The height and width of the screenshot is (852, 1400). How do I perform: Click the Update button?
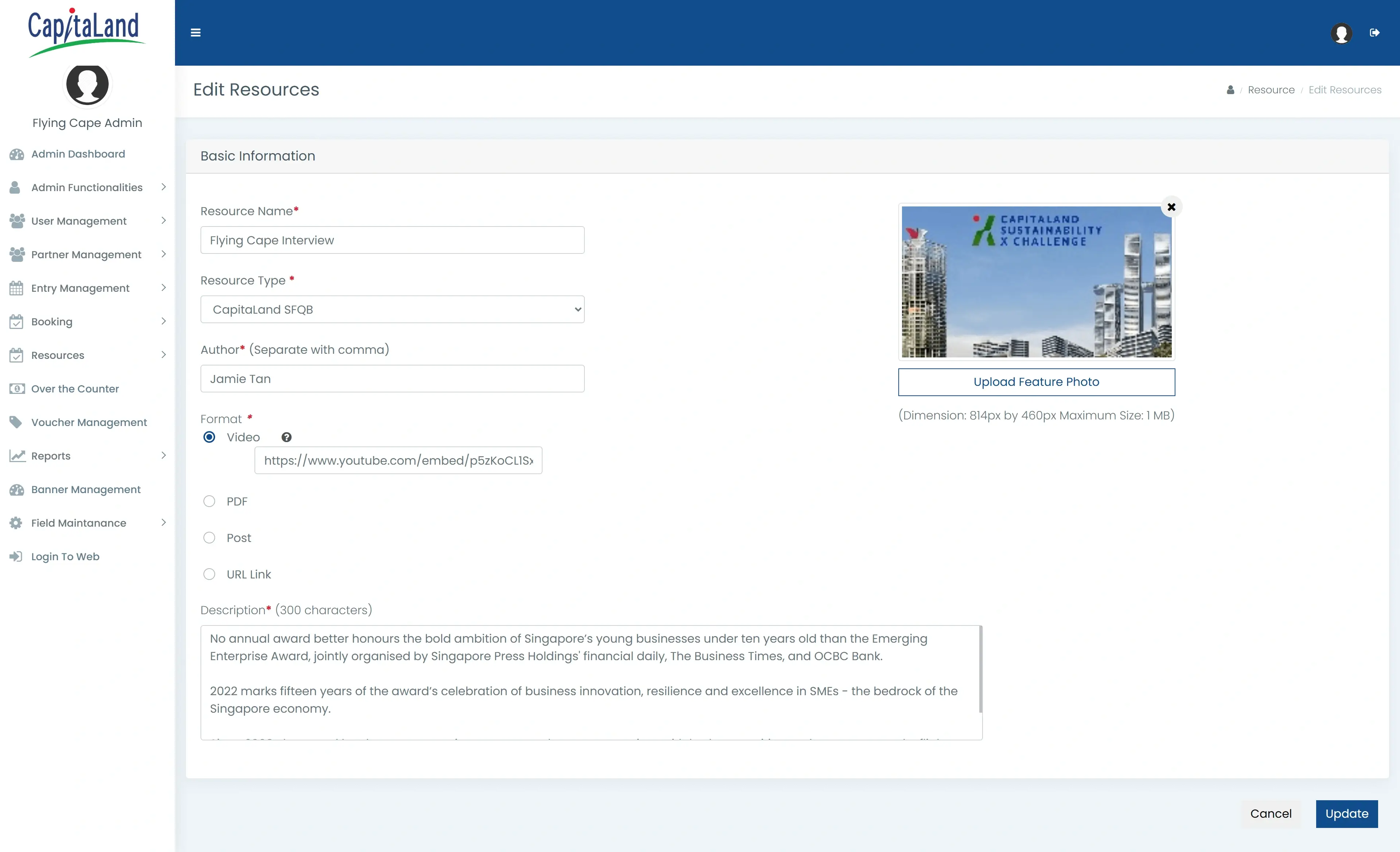1346,813
